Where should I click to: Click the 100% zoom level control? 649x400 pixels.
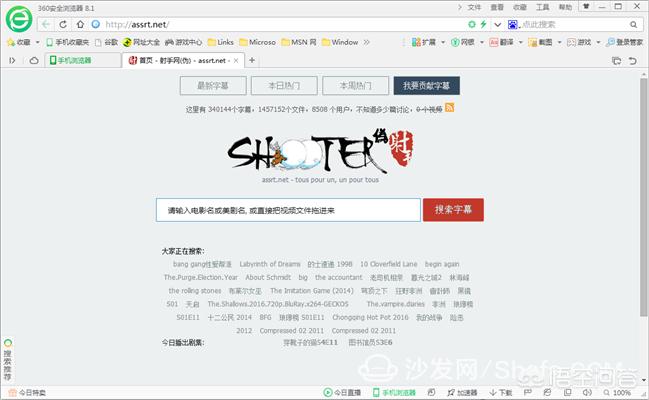click(618, 392)
